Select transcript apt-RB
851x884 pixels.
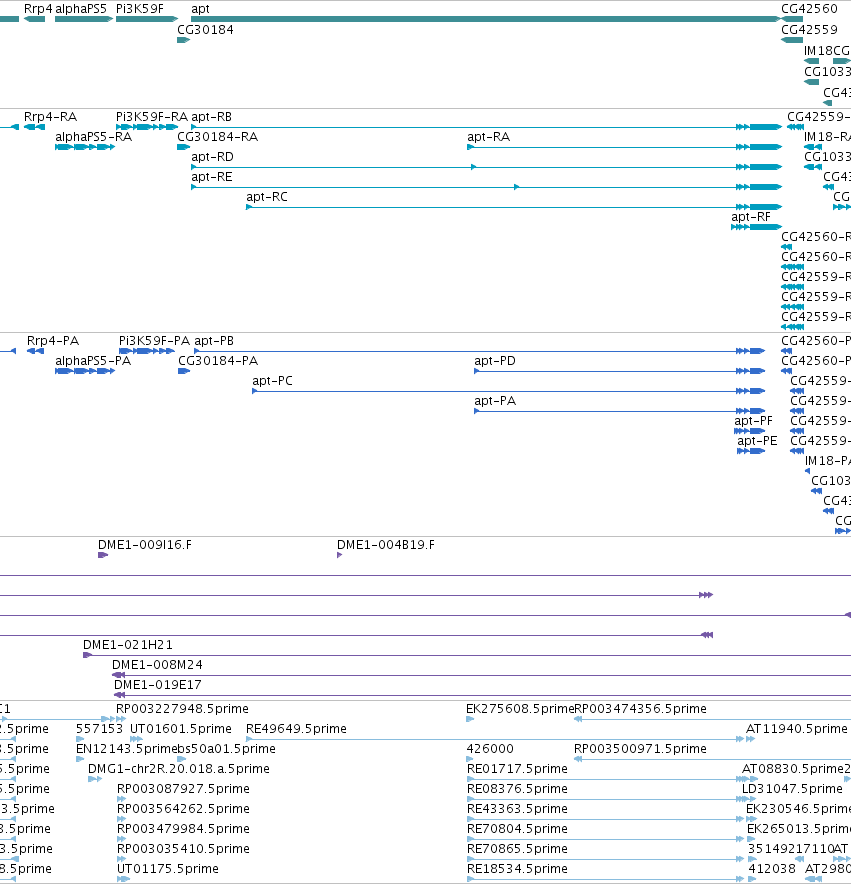[211, 117]
